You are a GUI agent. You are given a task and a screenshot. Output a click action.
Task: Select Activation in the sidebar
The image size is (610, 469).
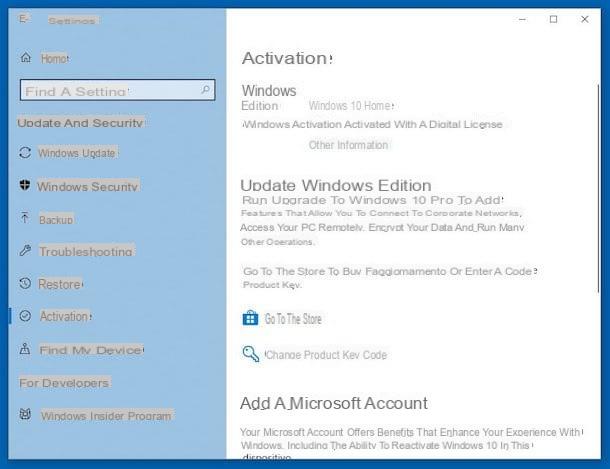(x=66, y=316)
